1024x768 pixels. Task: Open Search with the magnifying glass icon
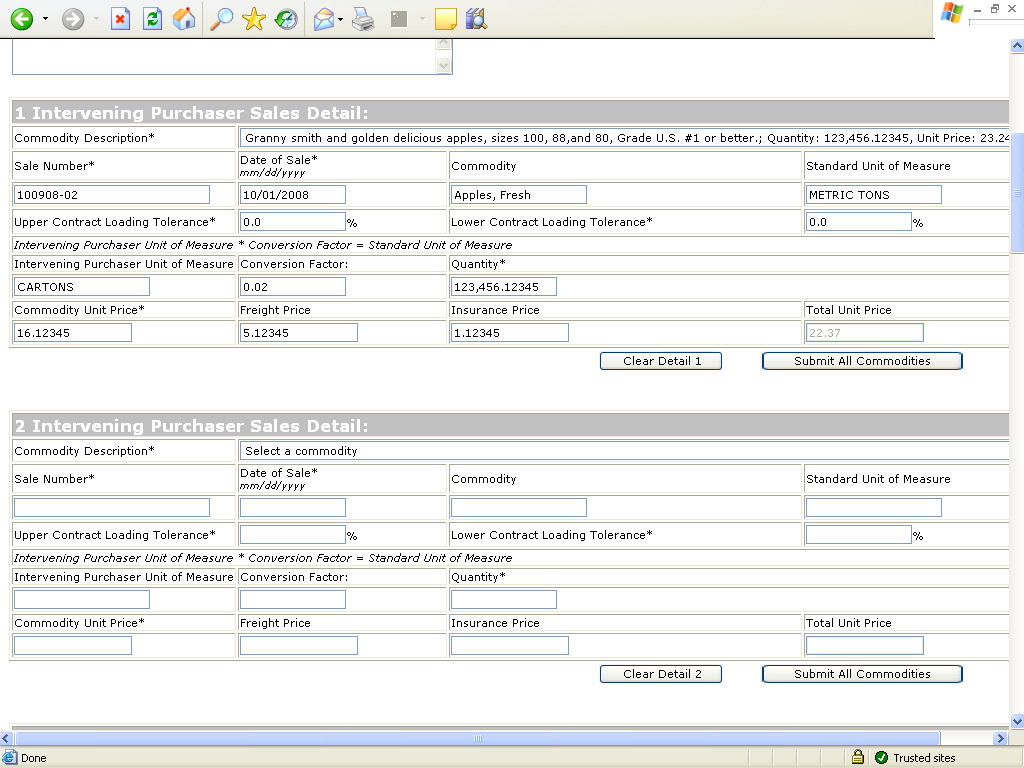221,19
